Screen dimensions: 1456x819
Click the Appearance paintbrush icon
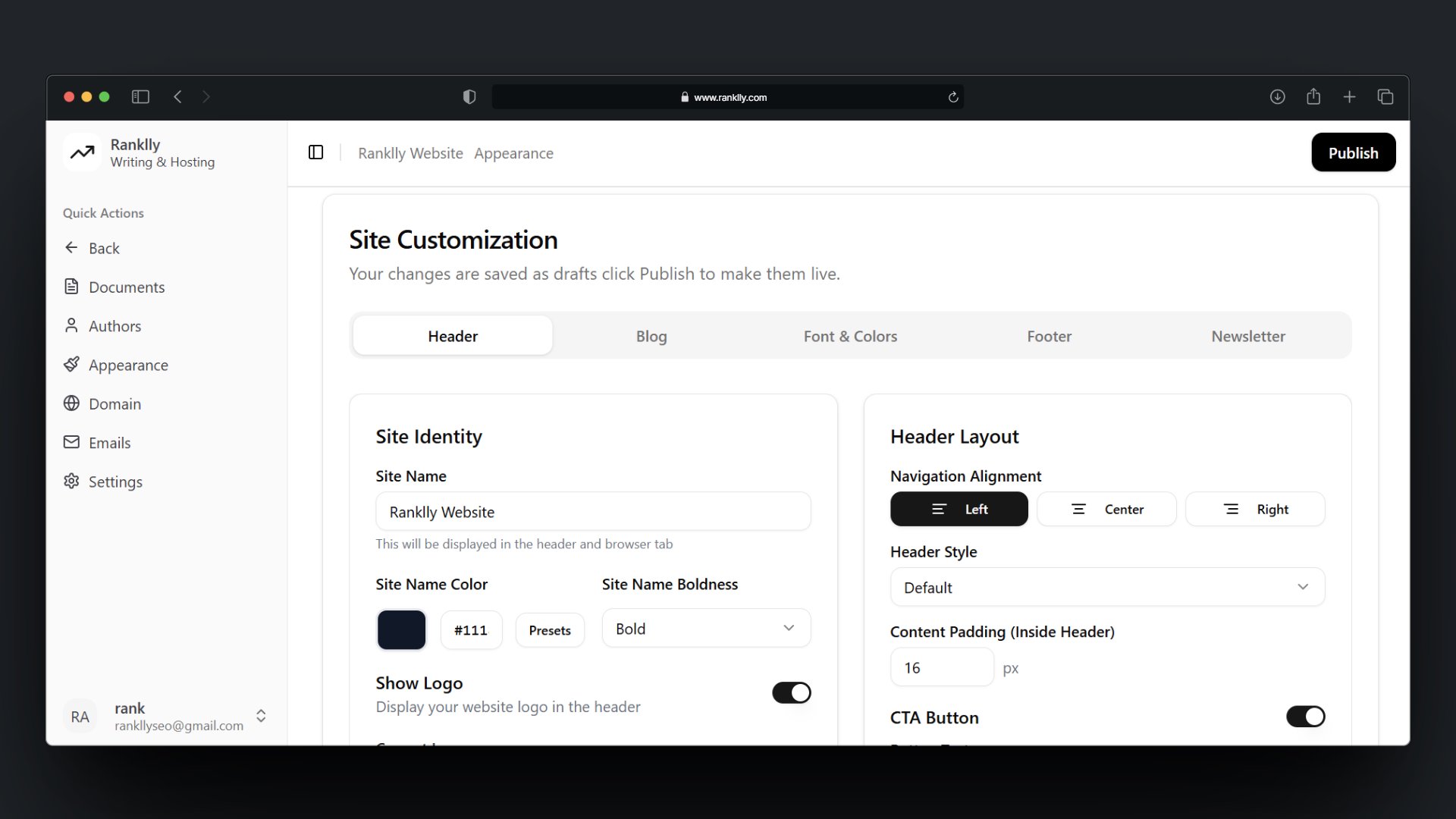coord(71,365)
